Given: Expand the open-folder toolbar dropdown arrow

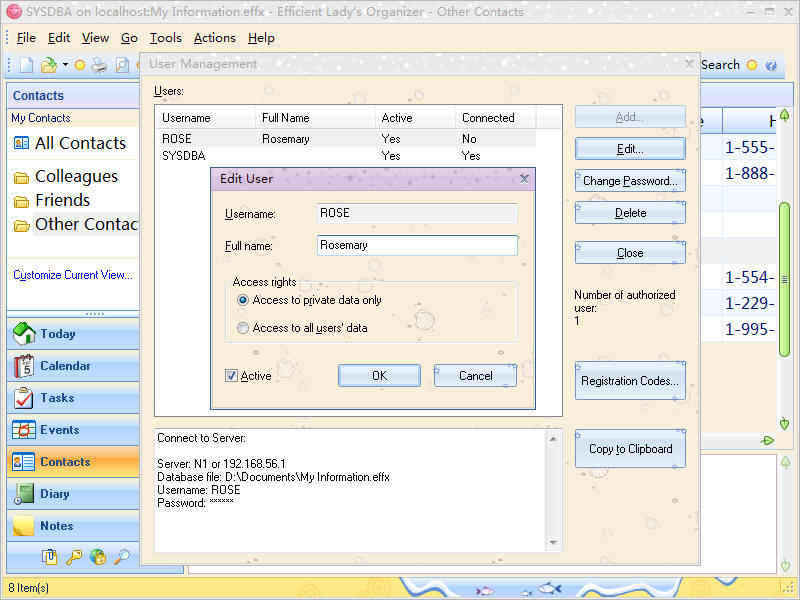Looking at the screenshot, I should pos(65,65).
